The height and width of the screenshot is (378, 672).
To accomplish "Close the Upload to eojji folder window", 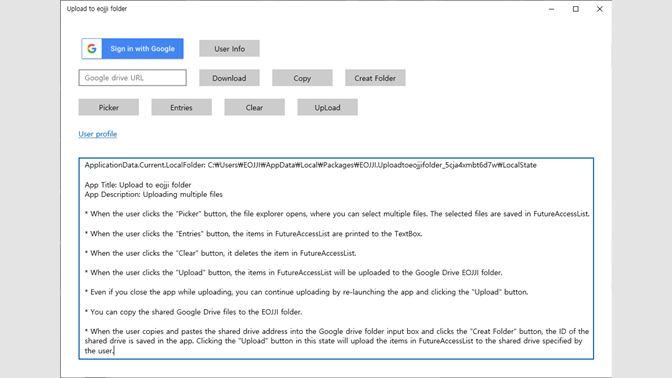I will pyautogui.click(x=600, y=9).
